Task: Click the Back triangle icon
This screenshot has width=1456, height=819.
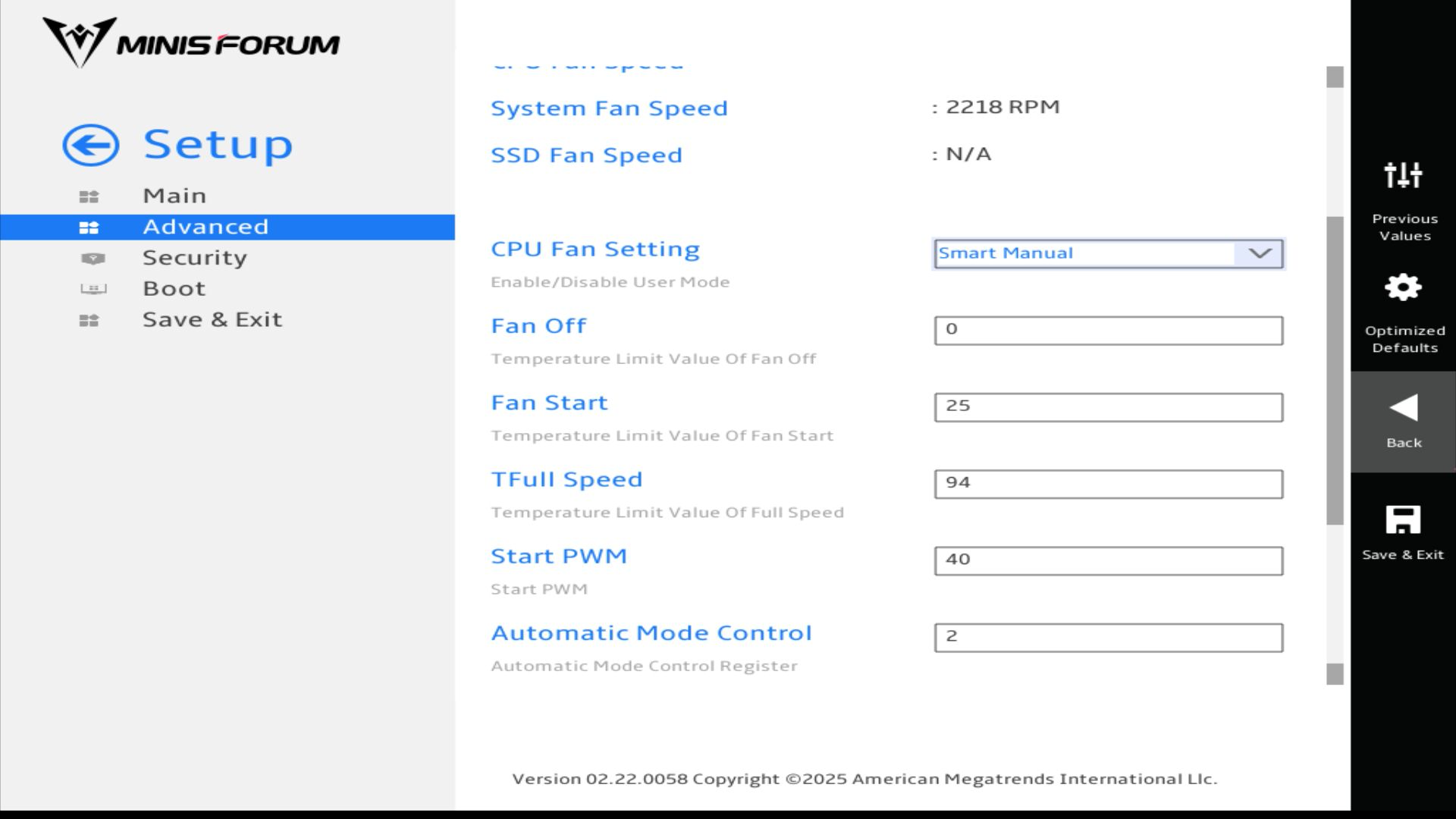Action: (x=1403, y=408)
